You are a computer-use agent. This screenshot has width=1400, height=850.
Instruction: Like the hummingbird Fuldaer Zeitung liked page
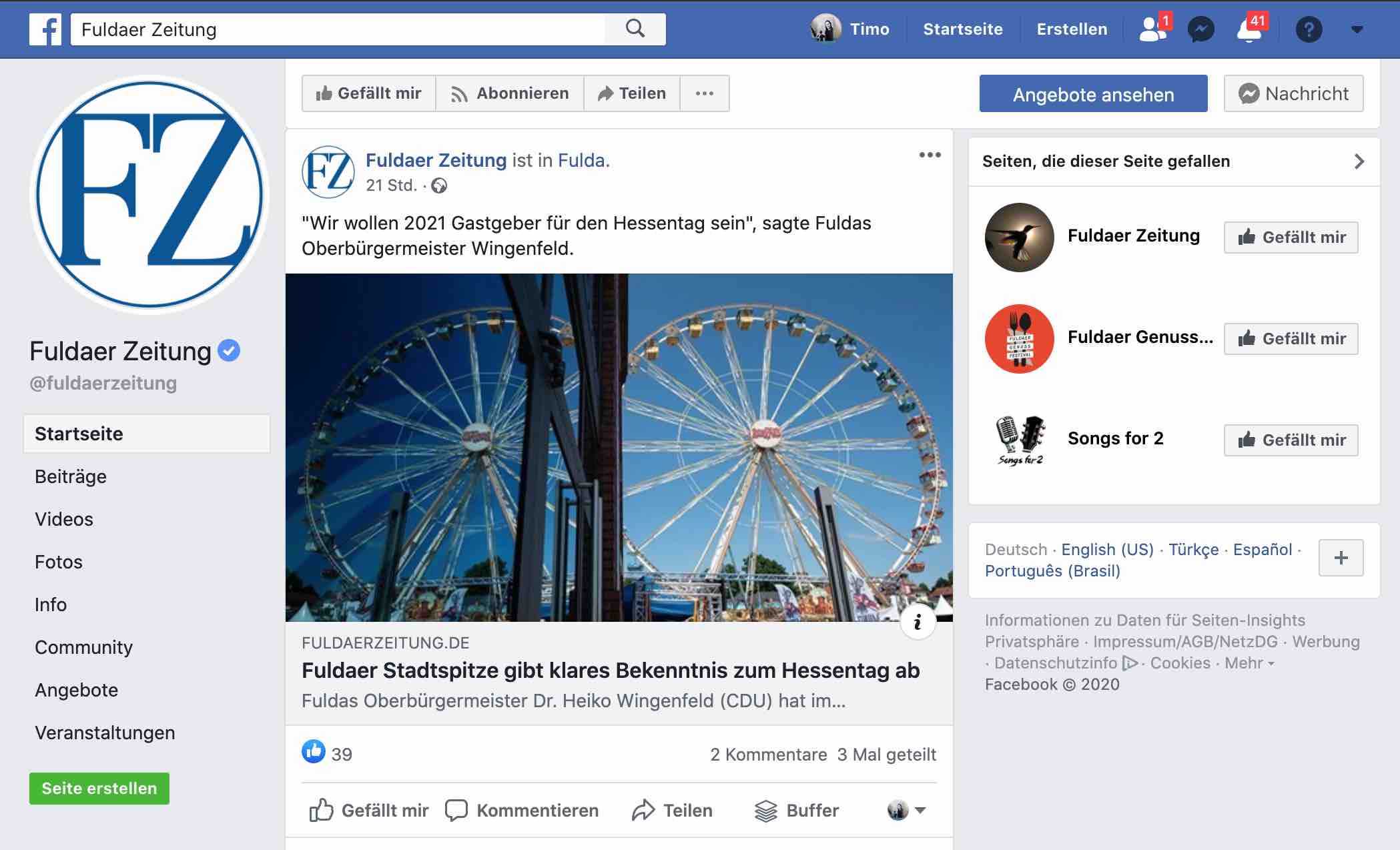click(x=1291, y=238)
